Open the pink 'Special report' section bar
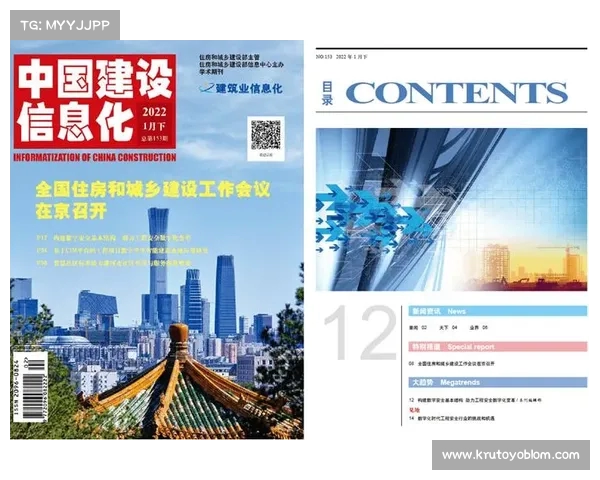600x480 pixels. (497, 347)
